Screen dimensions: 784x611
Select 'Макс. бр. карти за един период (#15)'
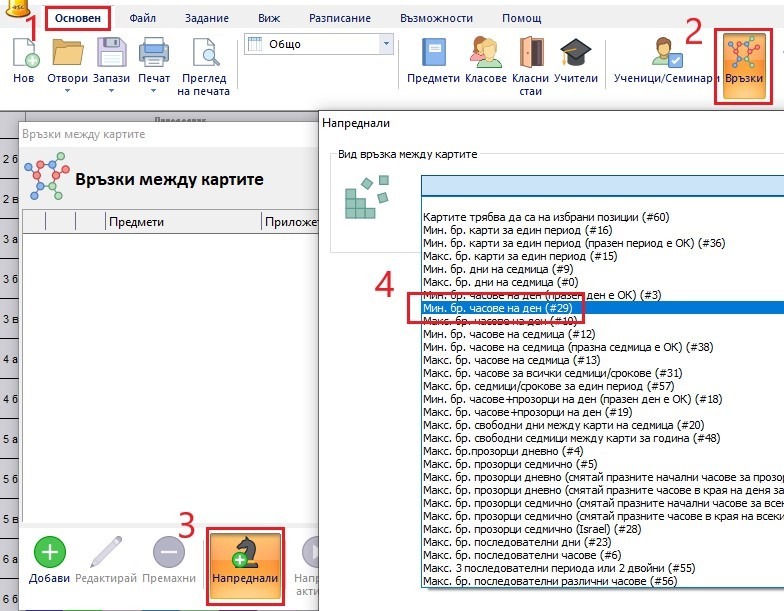[x=520, y=256]
